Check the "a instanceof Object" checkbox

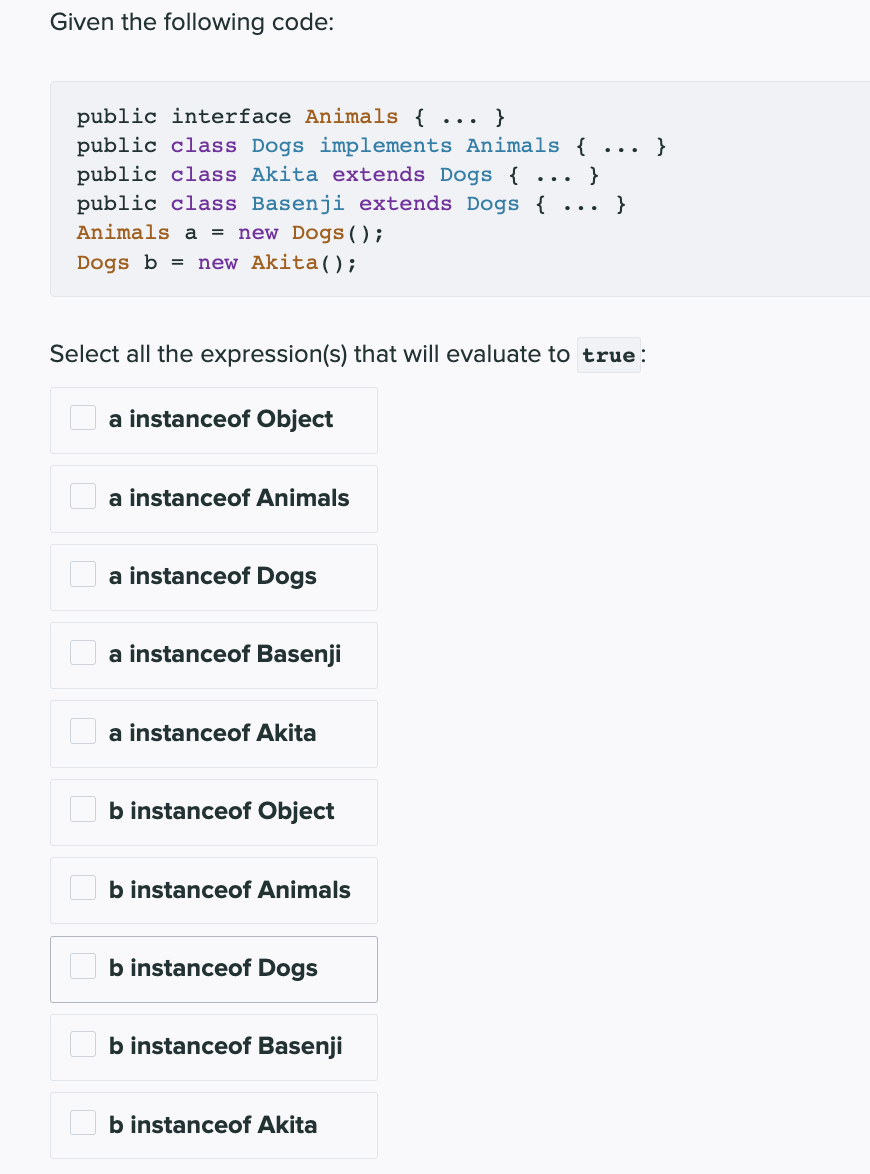[x=82, y=417]
